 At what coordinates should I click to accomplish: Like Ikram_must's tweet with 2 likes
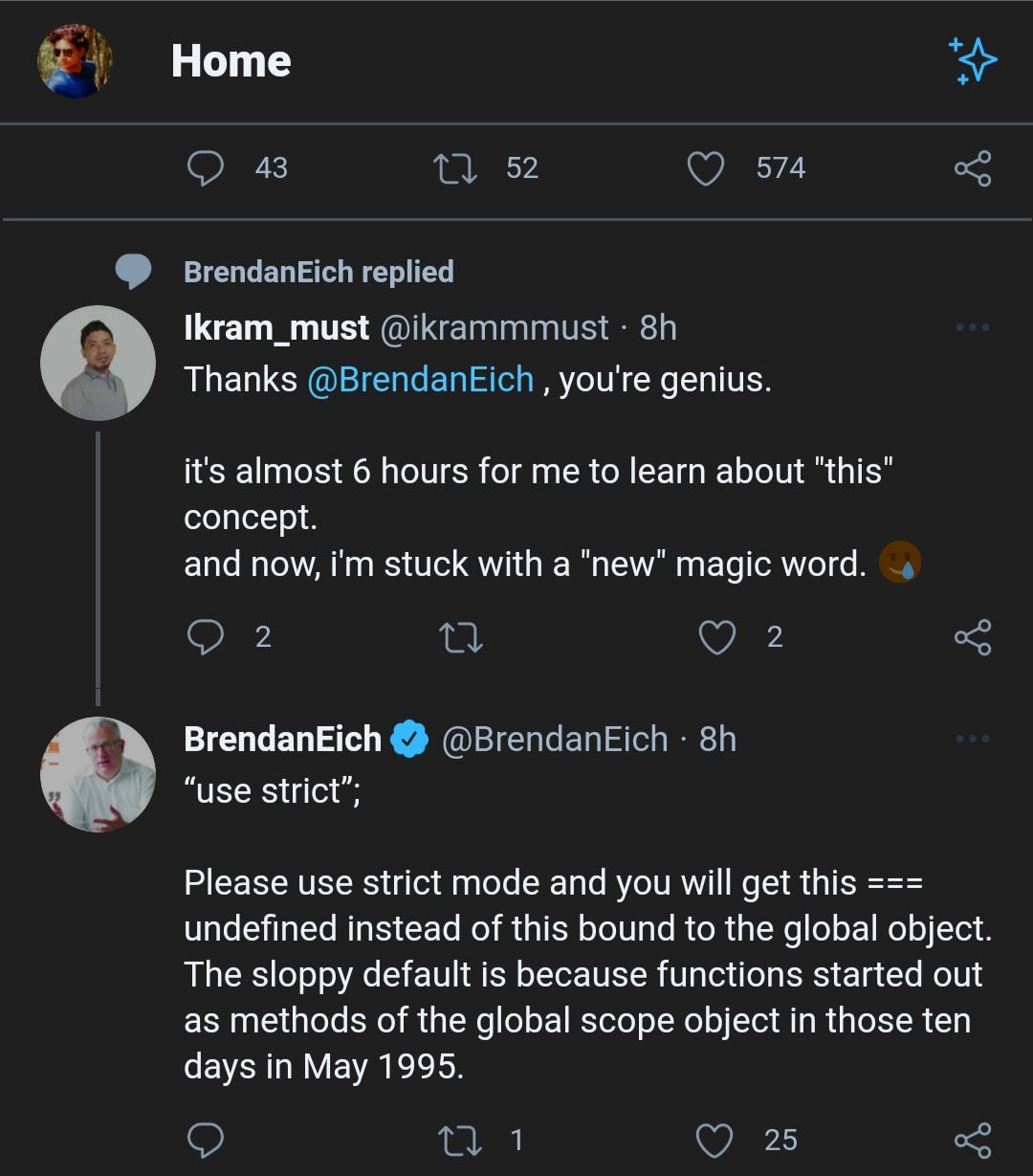[x=716, y=637]
